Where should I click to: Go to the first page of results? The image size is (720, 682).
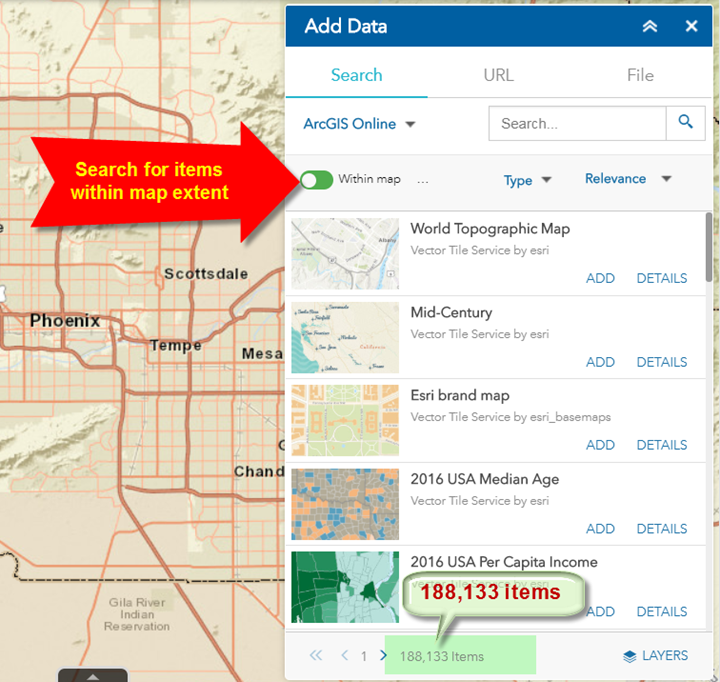316,656
